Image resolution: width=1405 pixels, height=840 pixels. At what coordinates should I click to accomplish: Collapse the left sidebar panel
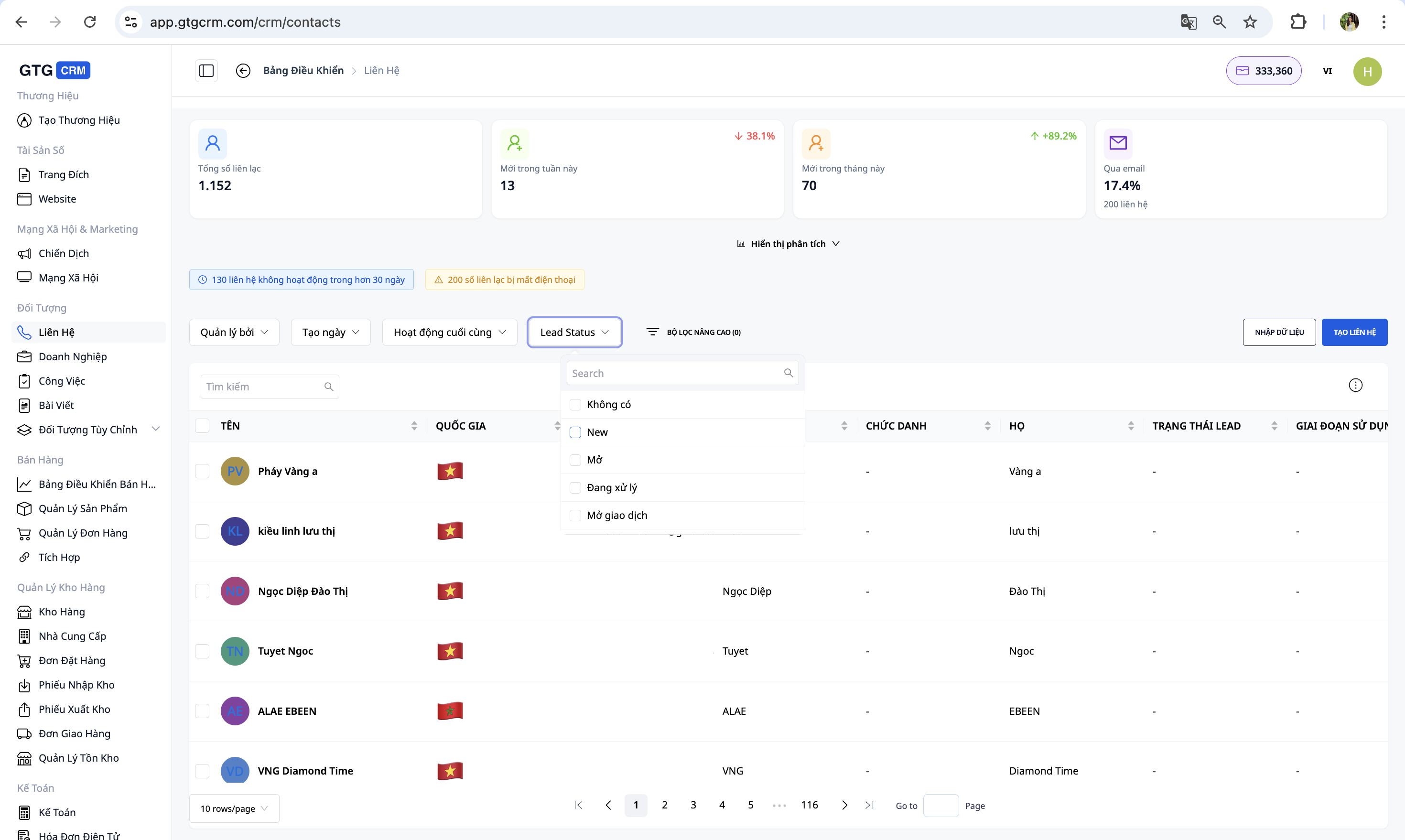pyautogui.click(x=205, y=70)
